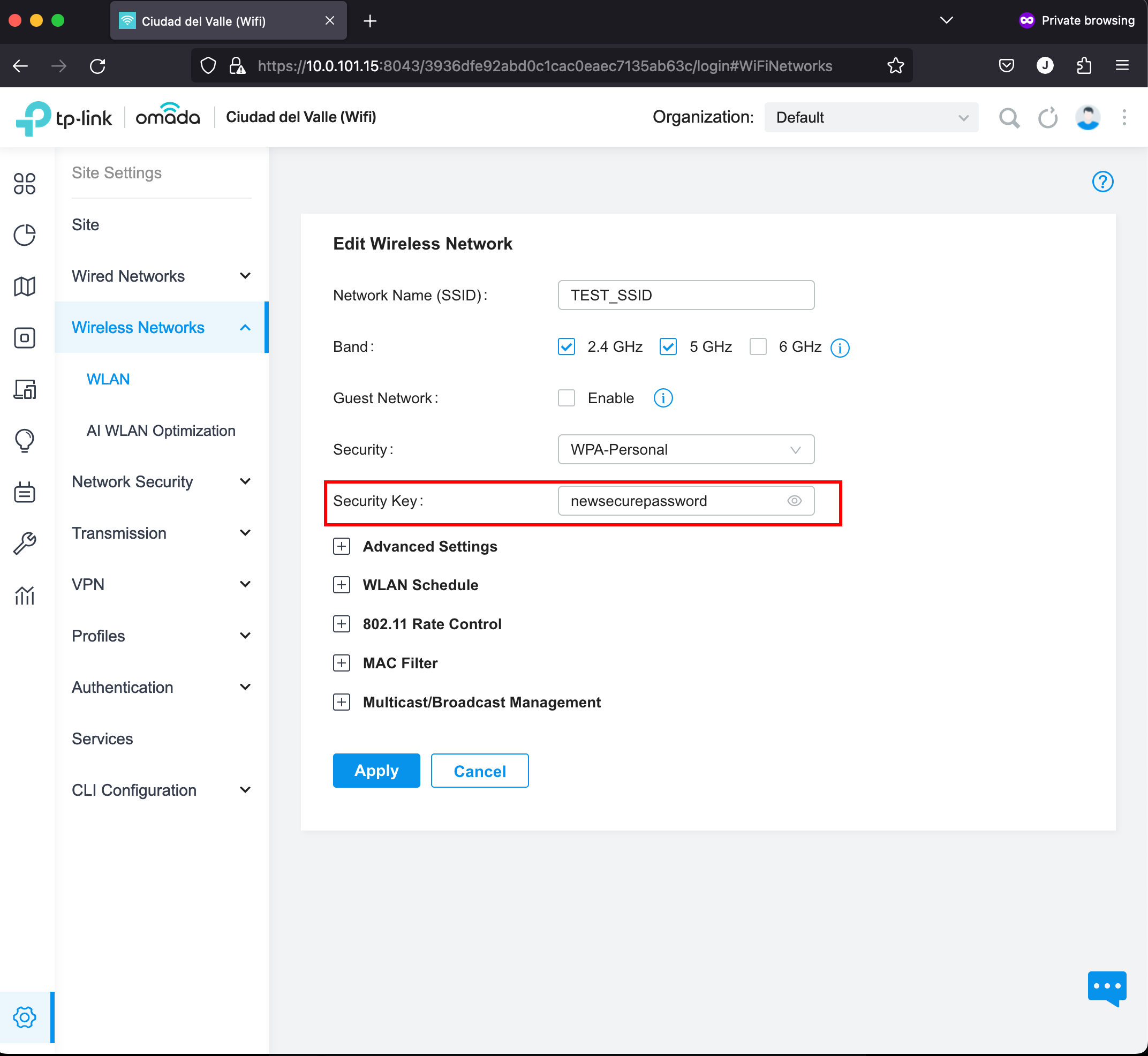The width and height of the screenshot is (1148, 1056).
Task: Click the Apply button
Action: 376,771
